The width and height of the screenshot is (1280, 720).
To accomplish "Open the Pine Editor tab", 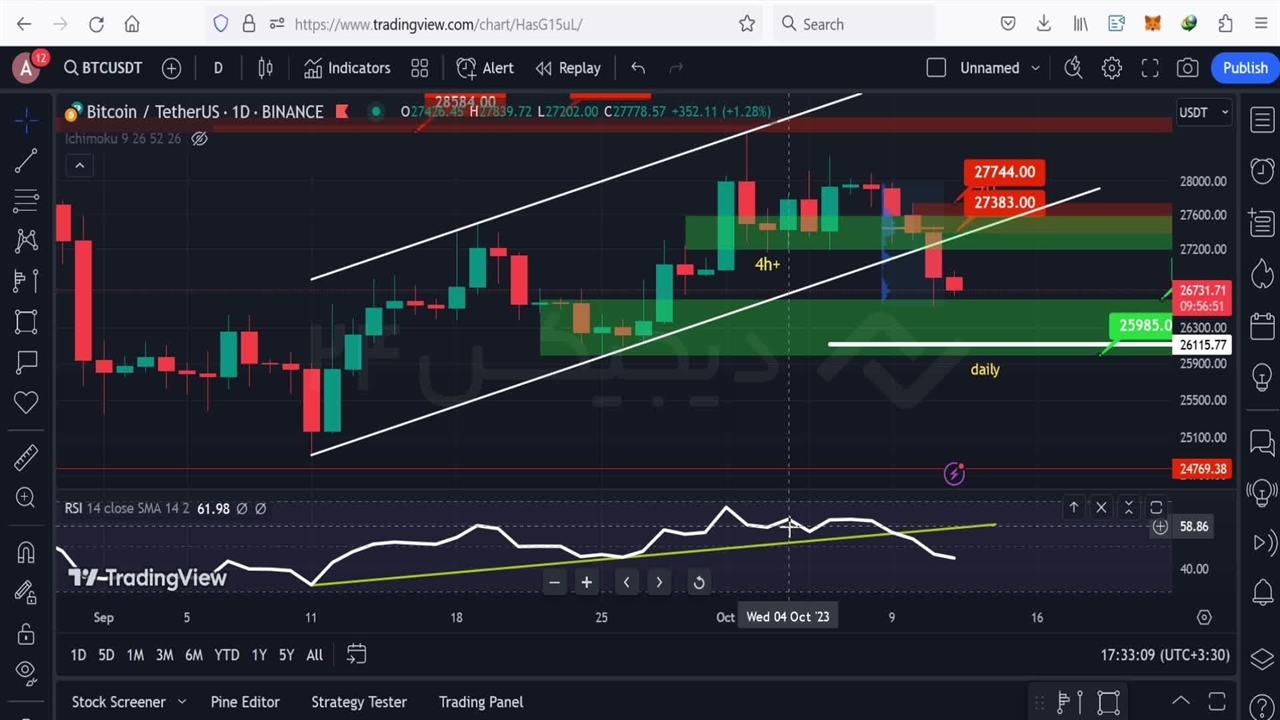I will 245,702.
